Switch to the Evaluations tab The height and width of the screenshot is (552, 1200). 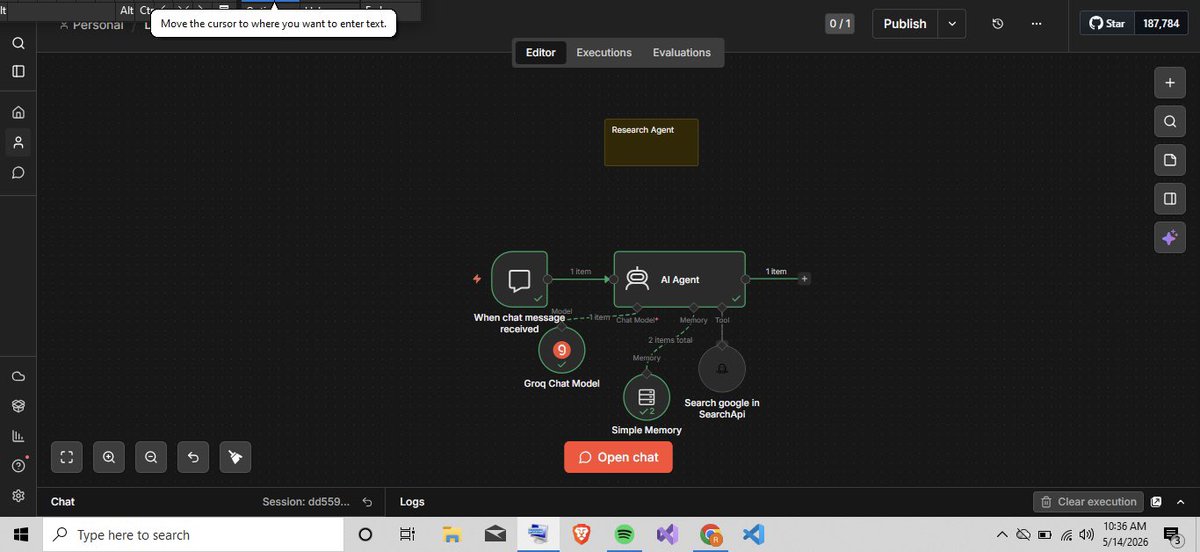682,53
